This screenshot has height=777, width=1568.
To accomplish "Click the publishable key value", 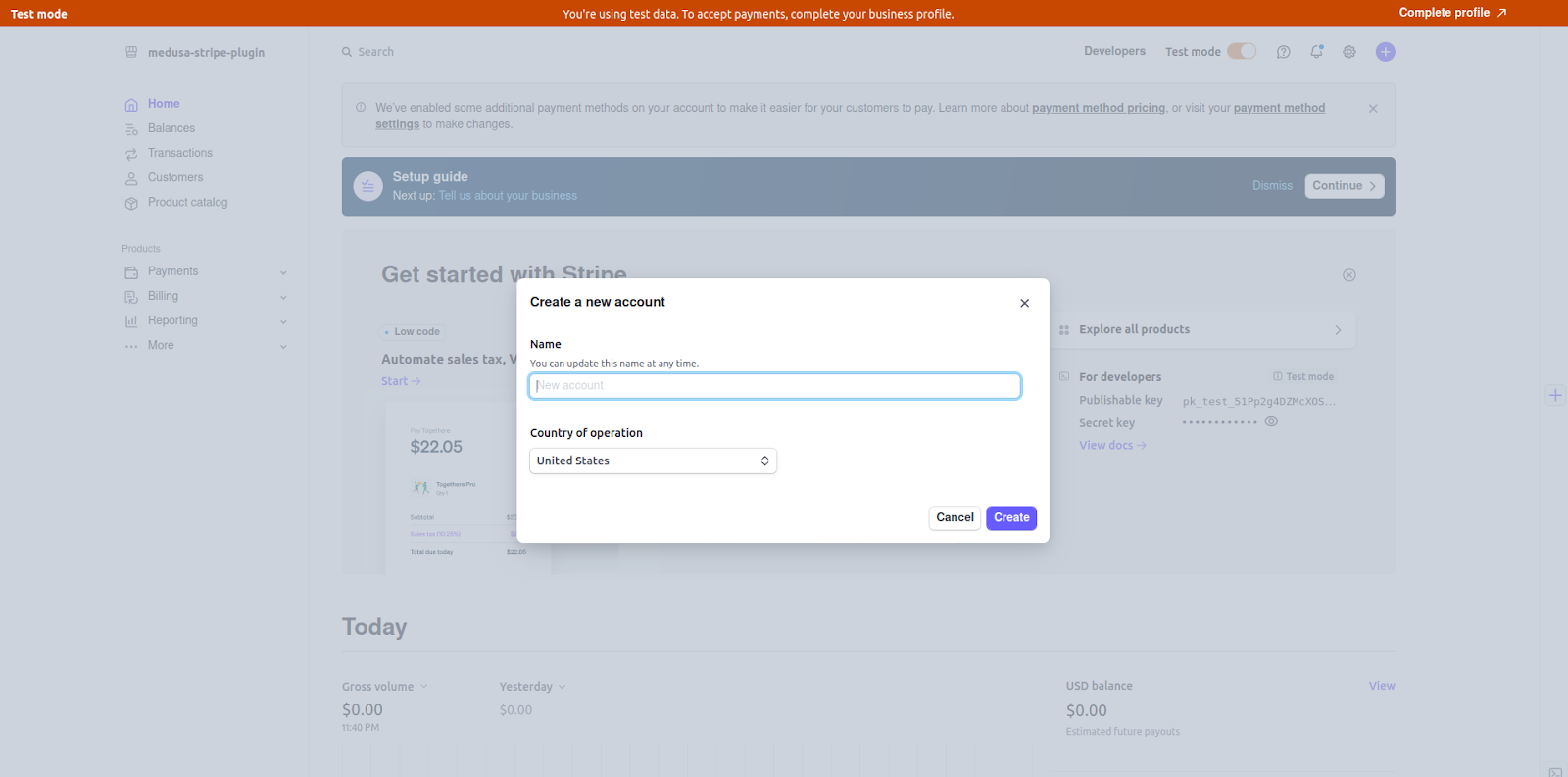I will (x=1258, y=402).
